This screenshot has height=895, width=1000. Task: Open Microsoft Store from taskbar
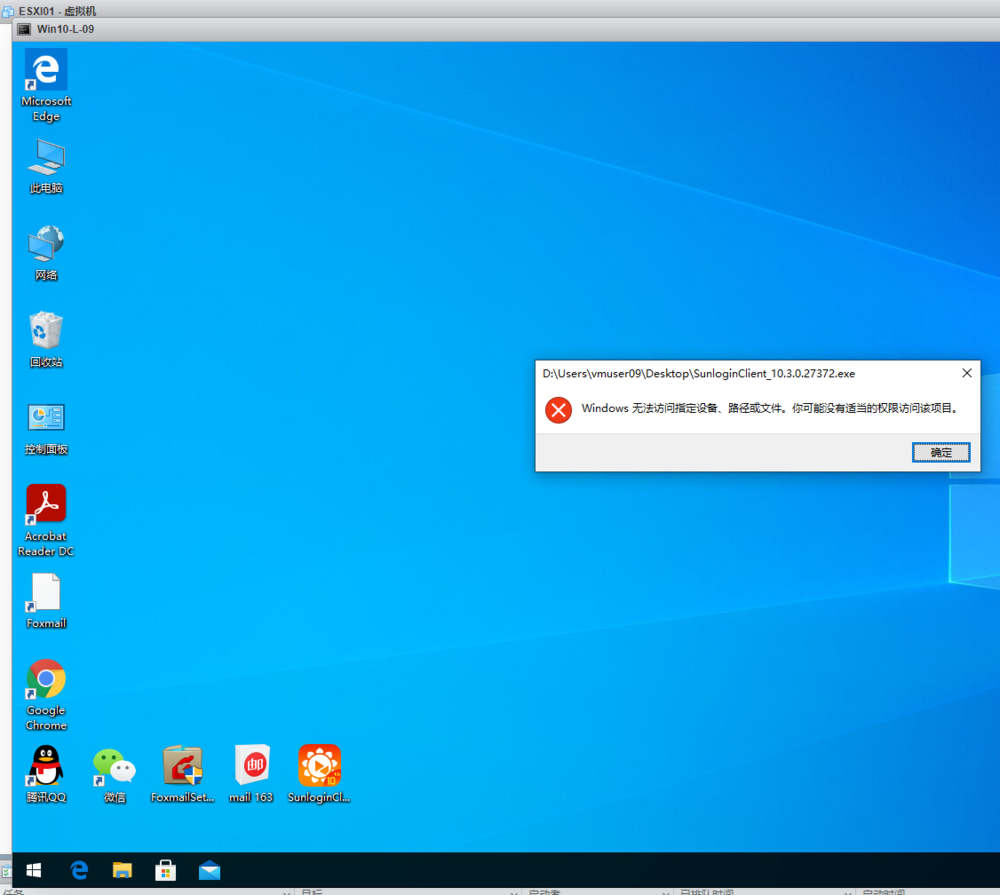pos(166,870)
